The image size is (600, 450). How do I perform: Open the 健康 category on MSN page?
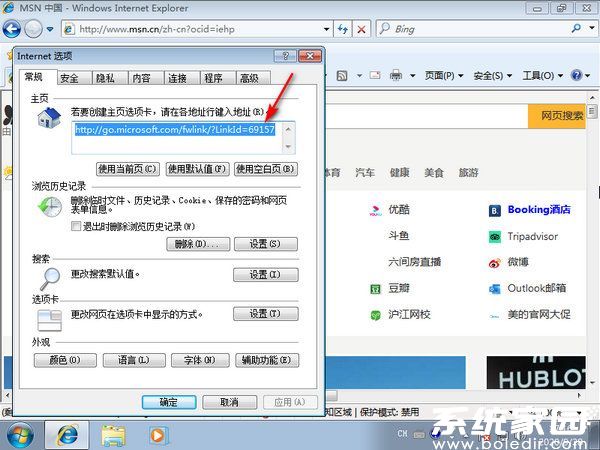point(399,173)
